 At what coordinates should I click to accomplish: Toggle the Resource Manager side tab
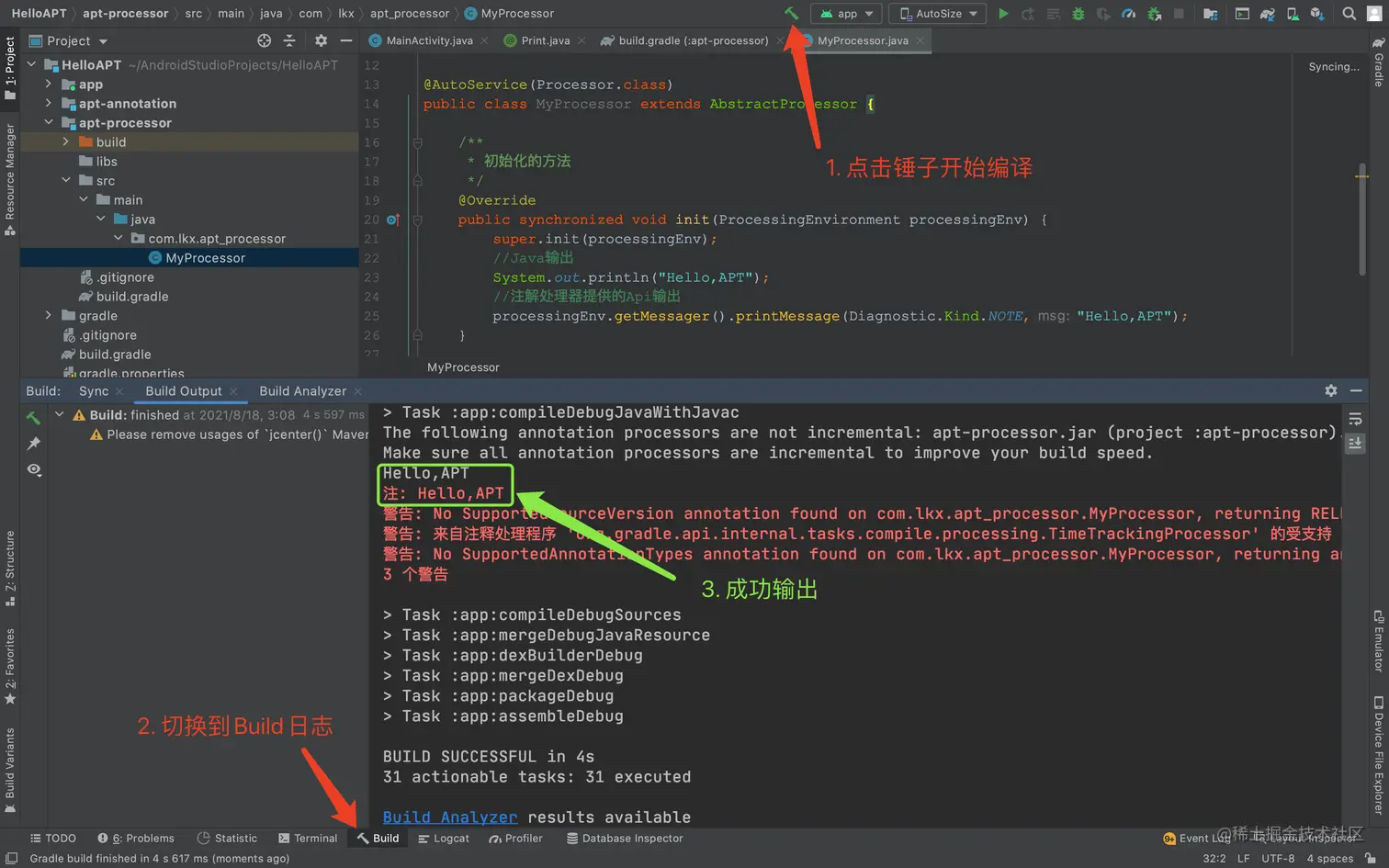tap(10, 179)
